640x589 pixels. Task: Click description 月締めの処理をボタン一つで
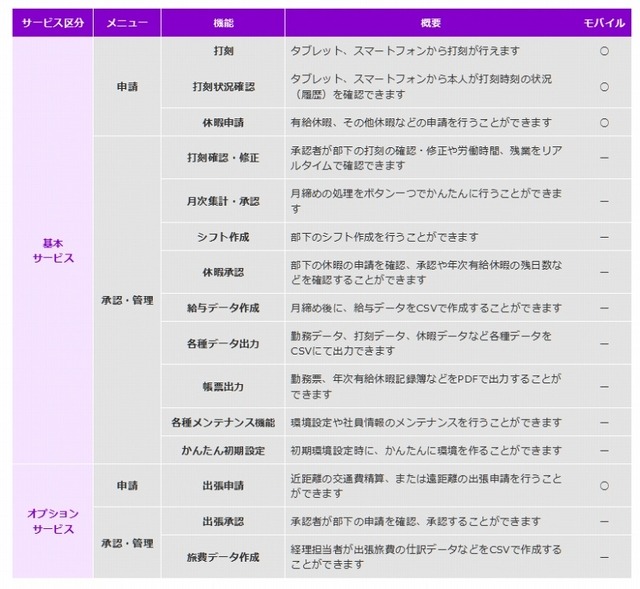[426, 201]
